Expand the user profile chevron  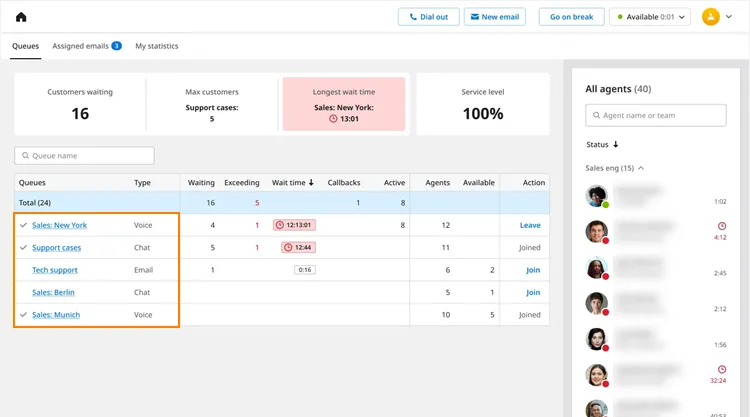pyautogui.click(x=728, y=17)
